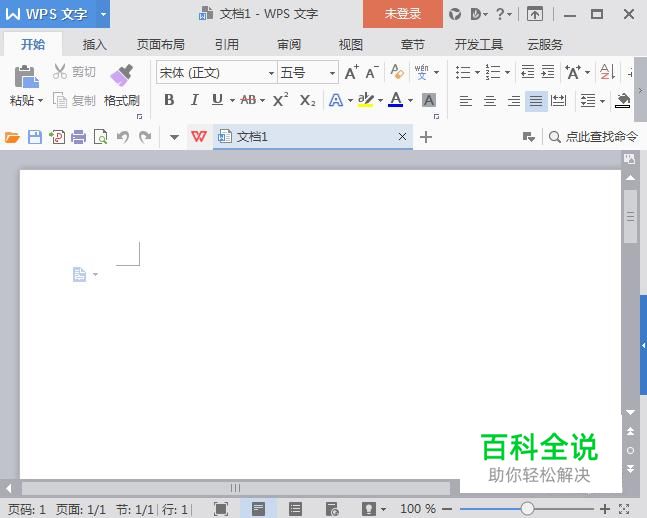Image resolution: width=647 pixels, height=518 pixels.
Task: Close the 文档1 tab
Action: pos(402,137)
